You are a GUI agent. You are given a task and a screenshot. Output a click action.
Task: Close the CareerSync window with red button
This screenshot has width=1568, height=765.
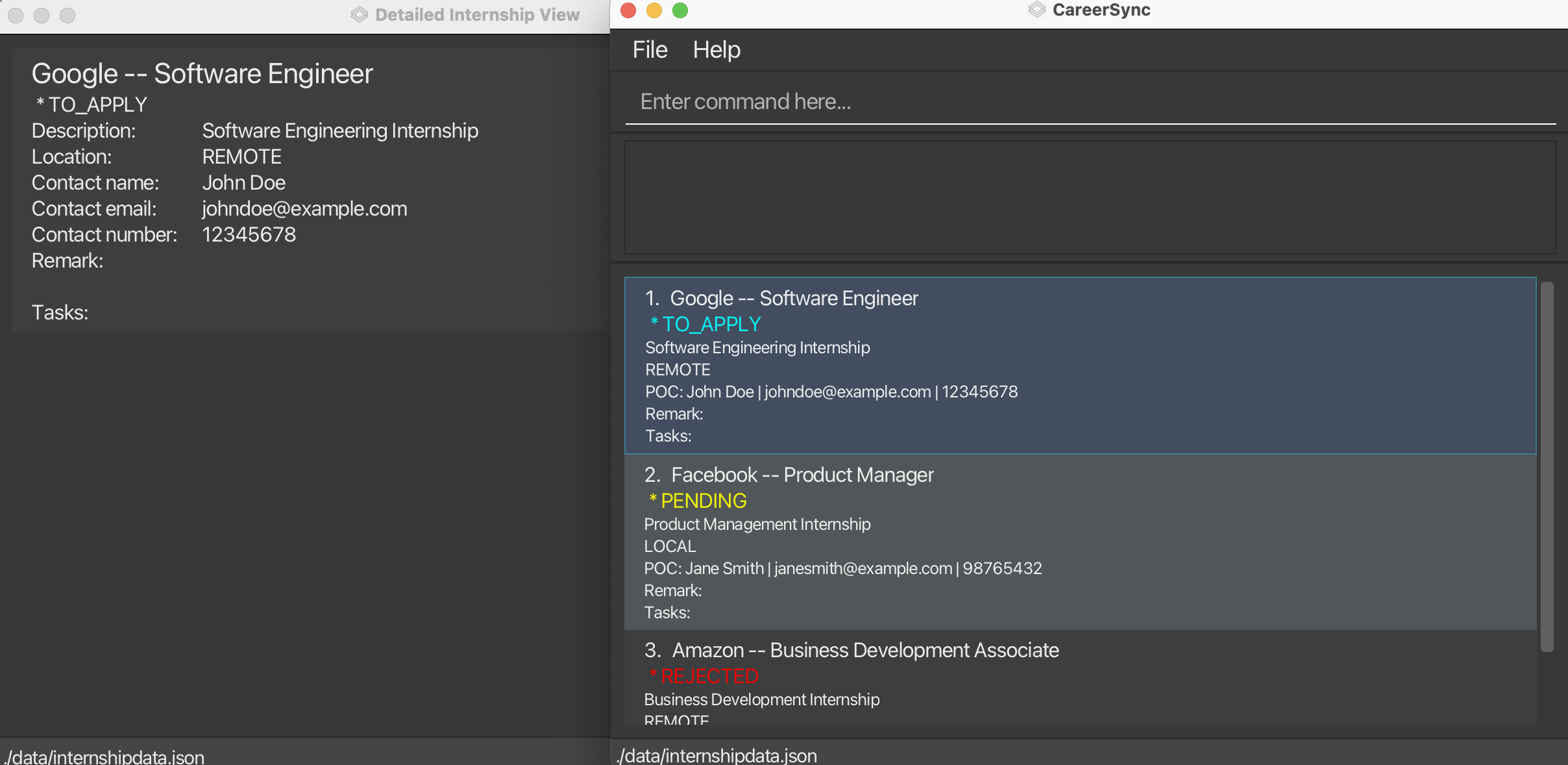(x=628, y=10)
